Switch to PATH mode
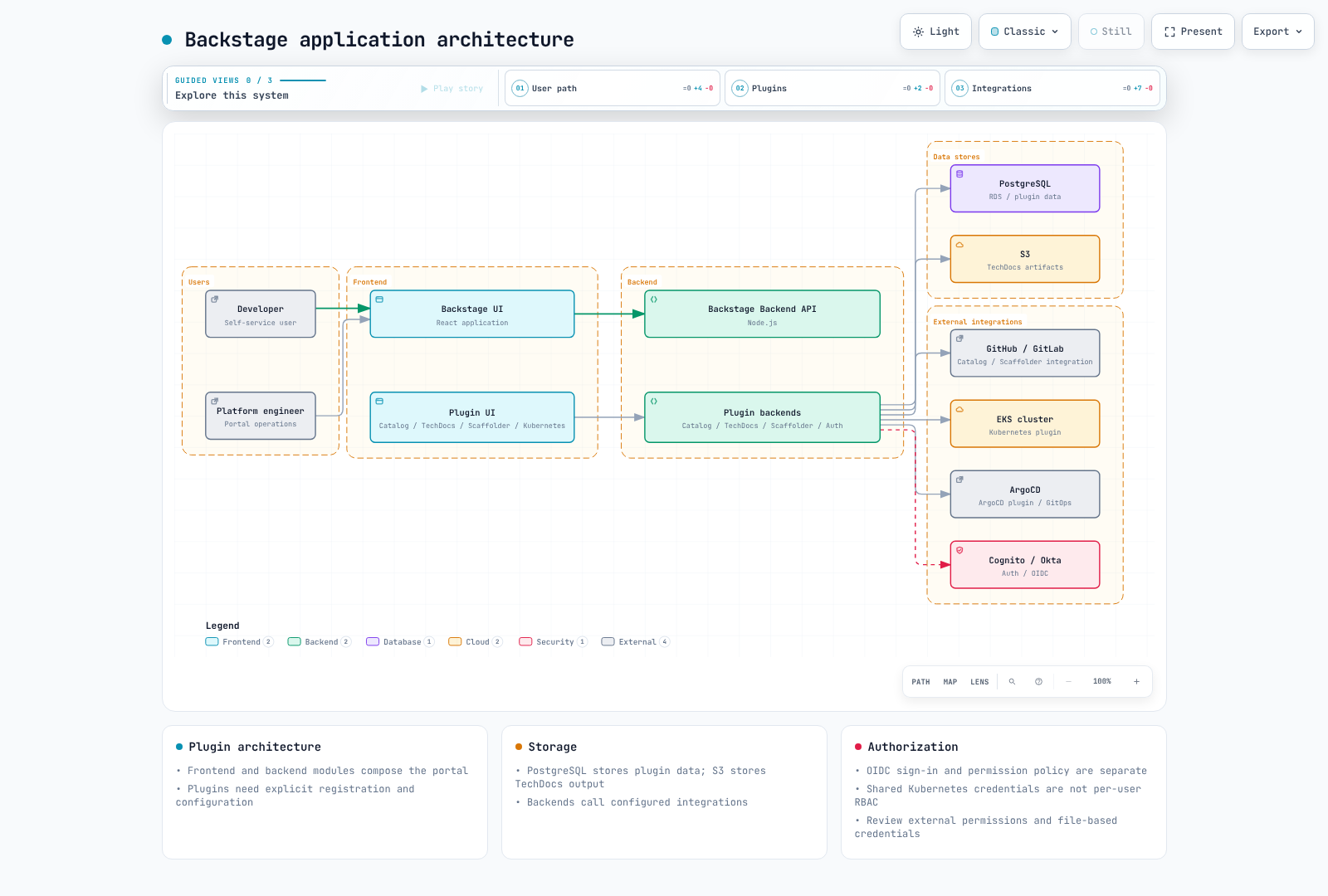The image size is (1328, 896). tap(920, 682)
